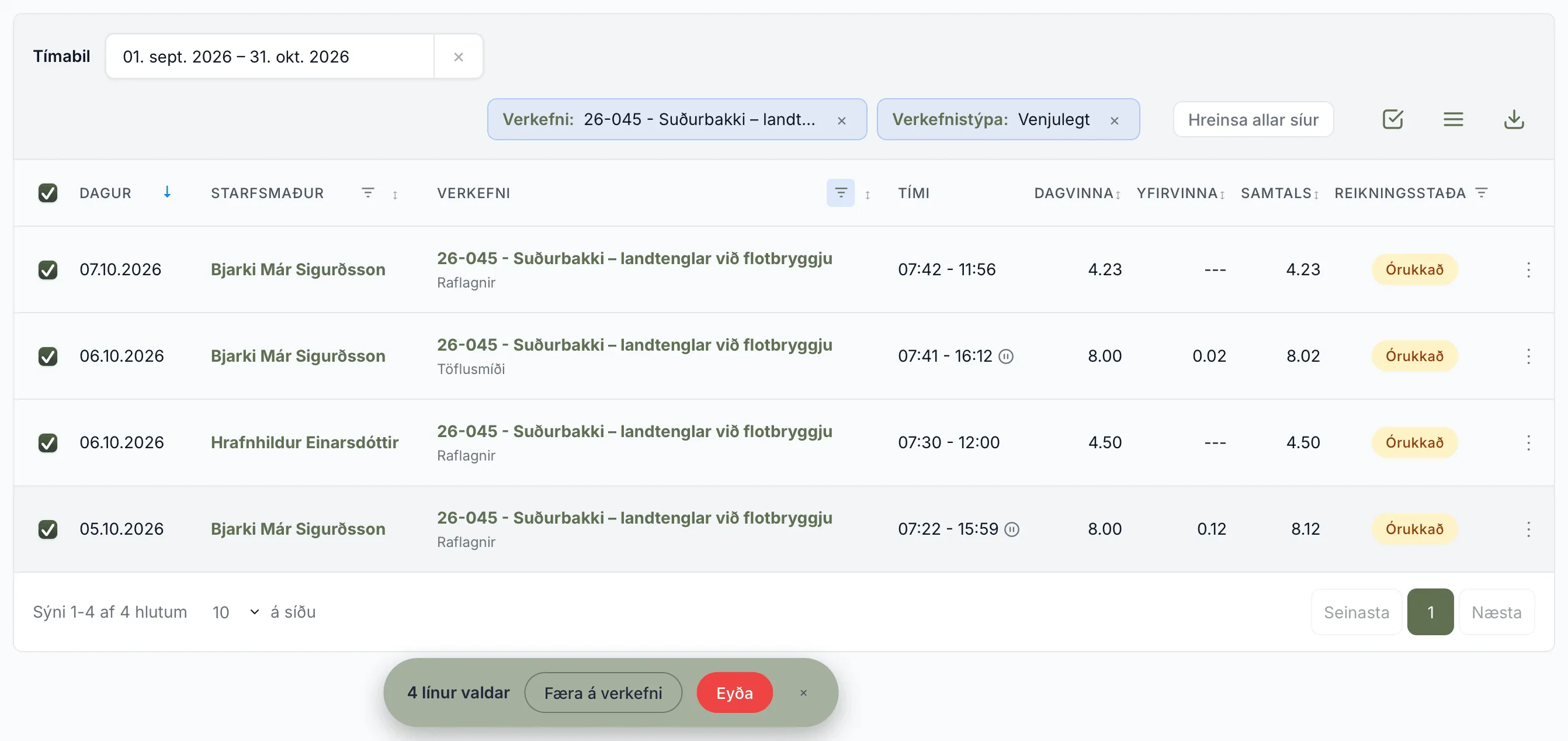Dismiss the 4 línur valdar selection bar
The width and height of the screenshot is (1568, 741).
point(803,693)
